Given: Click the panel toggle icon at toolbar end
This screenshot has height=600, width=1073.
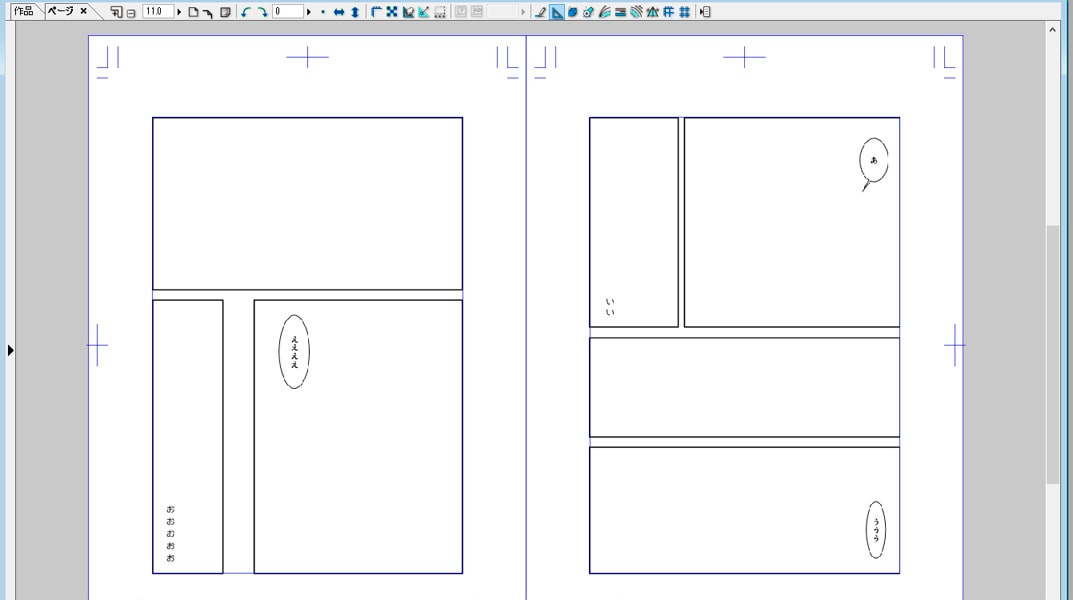Looking at the screenshot, I should 706,12.
